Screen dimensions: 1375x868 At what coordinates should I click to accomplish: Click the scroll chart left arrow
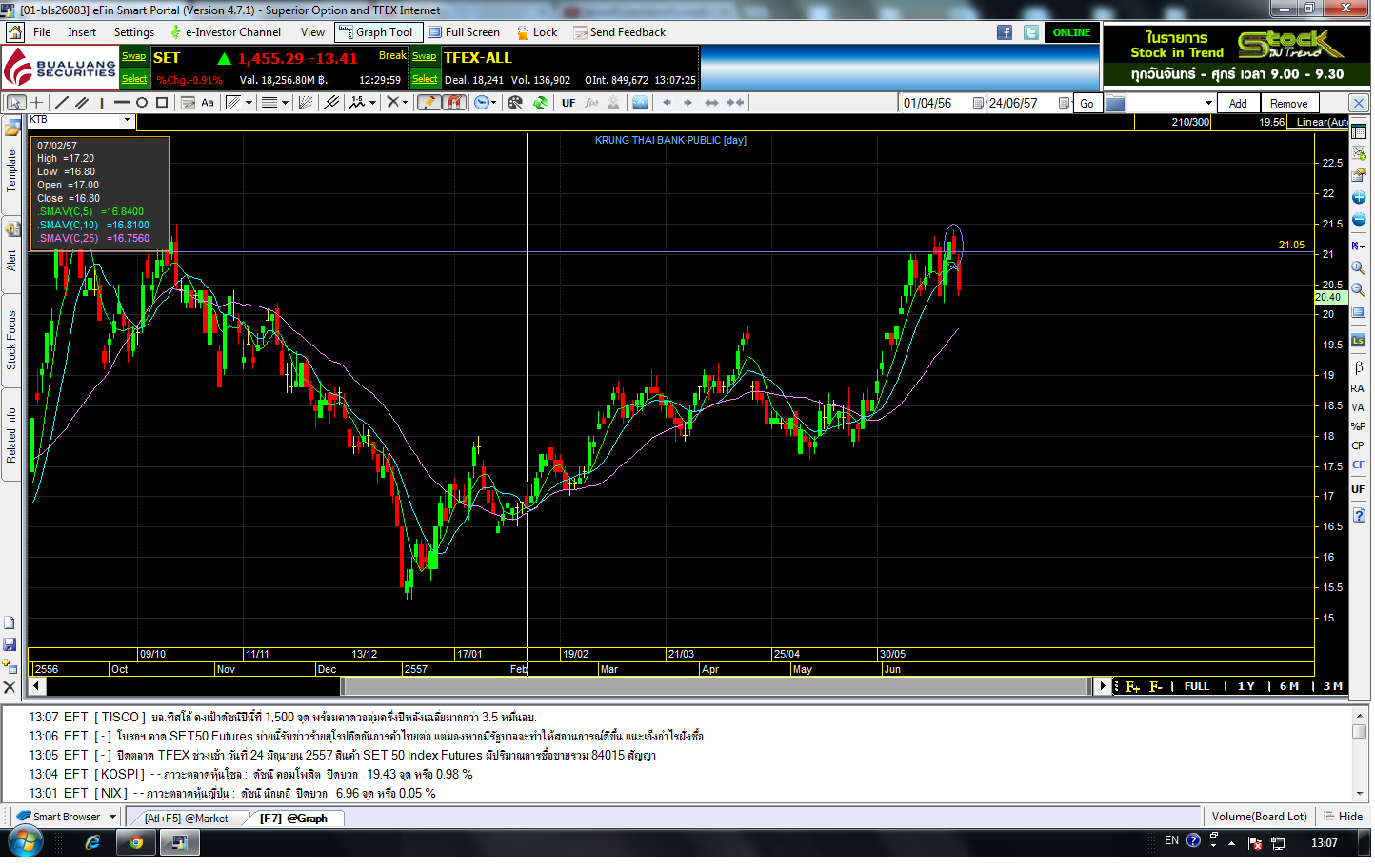click(x=667, y=103)
